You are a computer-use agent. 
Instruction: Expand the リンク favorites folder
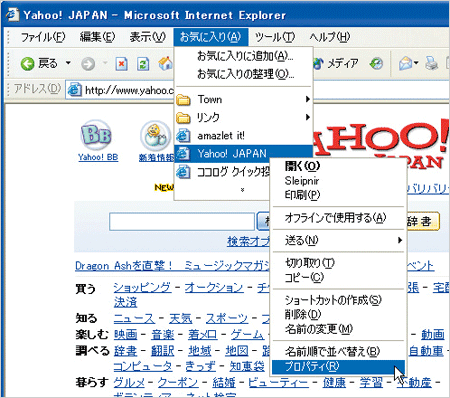point(243,117)
